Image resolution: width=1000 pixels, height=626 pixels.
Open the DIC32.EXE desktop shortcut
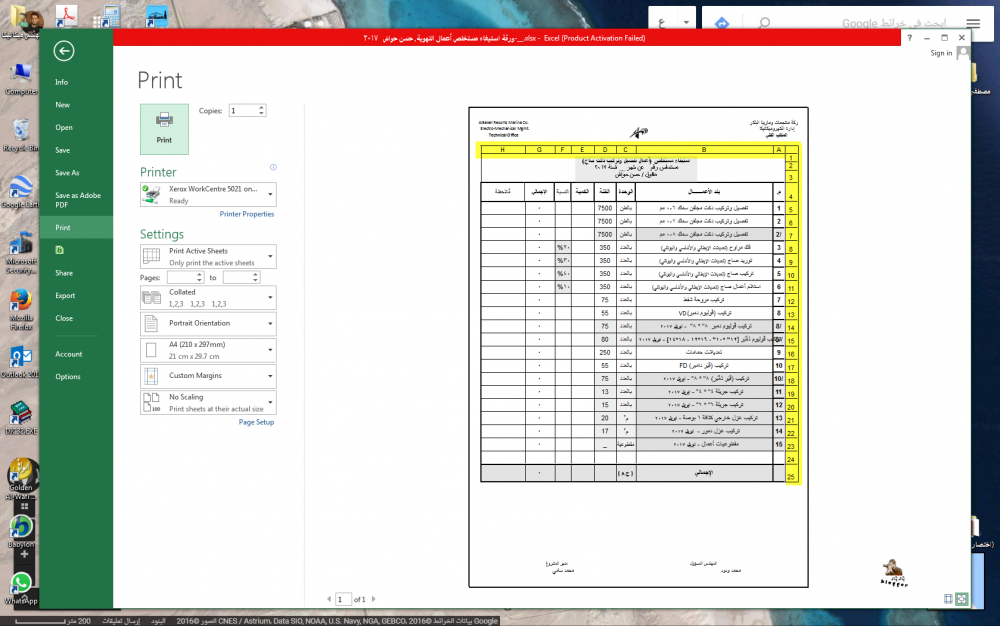coord(21,418)
